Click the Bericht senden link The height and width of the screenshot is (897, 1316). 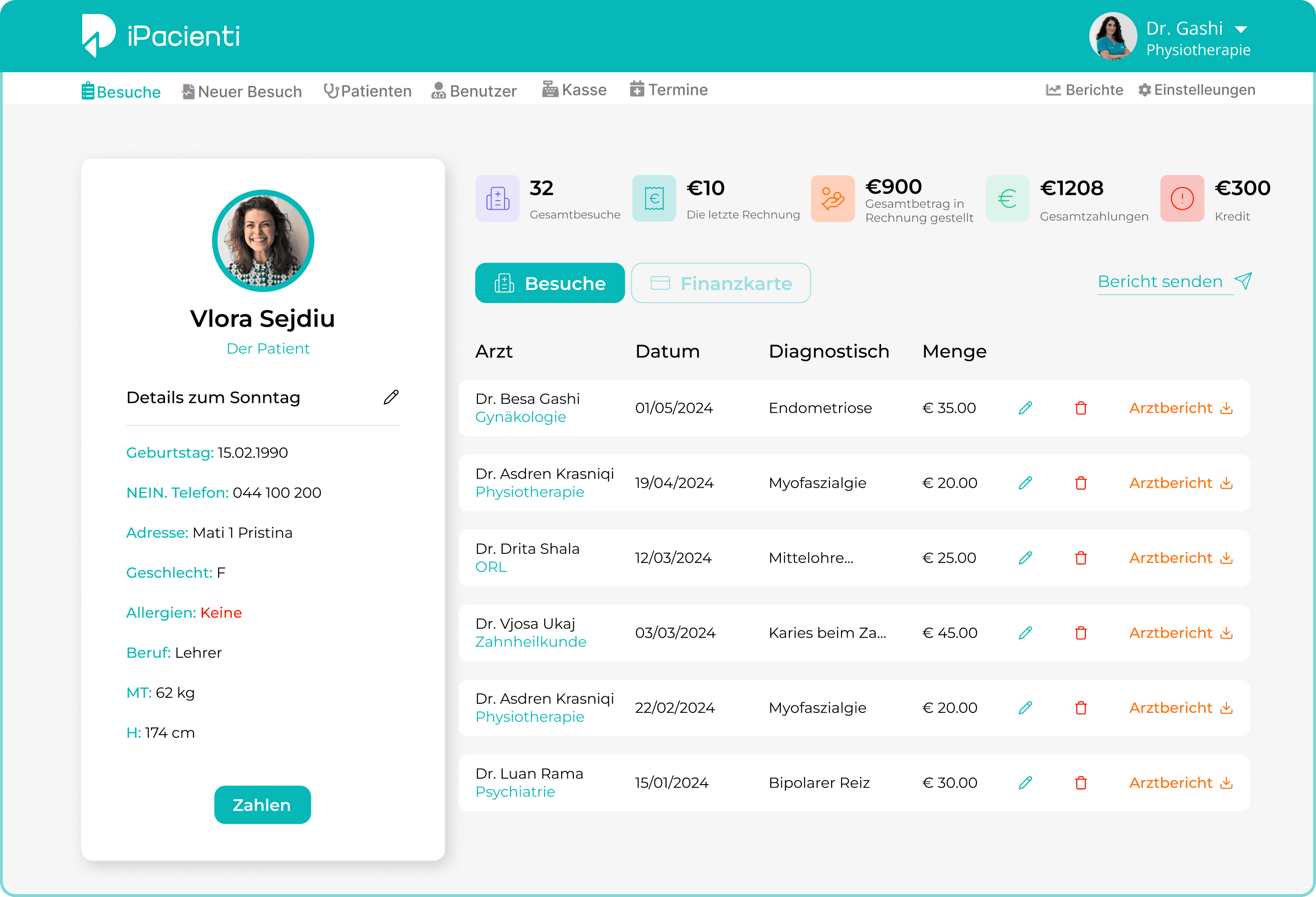1160,281
